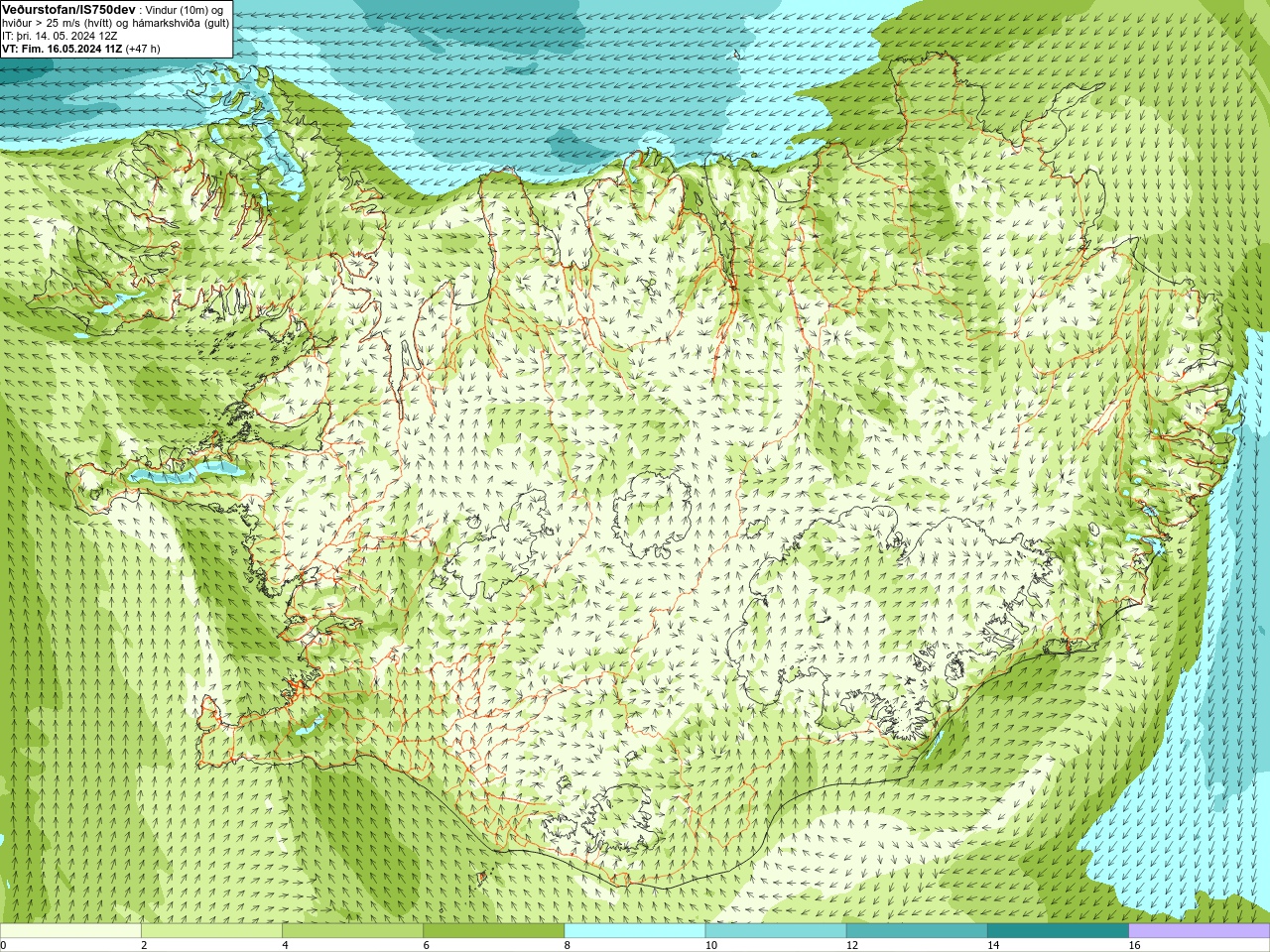Click the medium green 4–6 m/s legend swatch
The height and width of the screenshot is (952, 1270).
point(352,931)
